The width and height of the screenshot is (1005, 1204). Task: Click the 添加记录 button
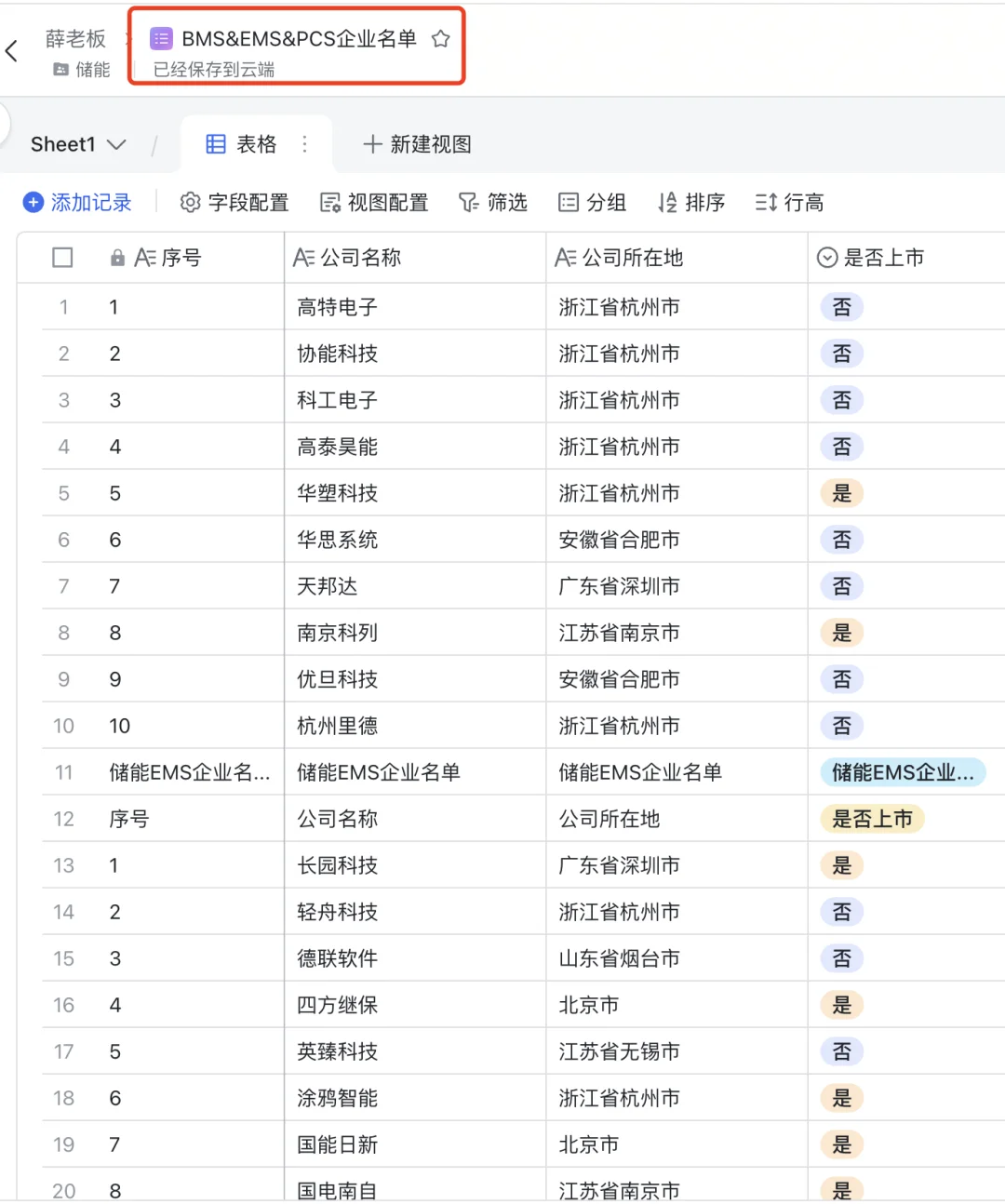(x=77, y=202)
